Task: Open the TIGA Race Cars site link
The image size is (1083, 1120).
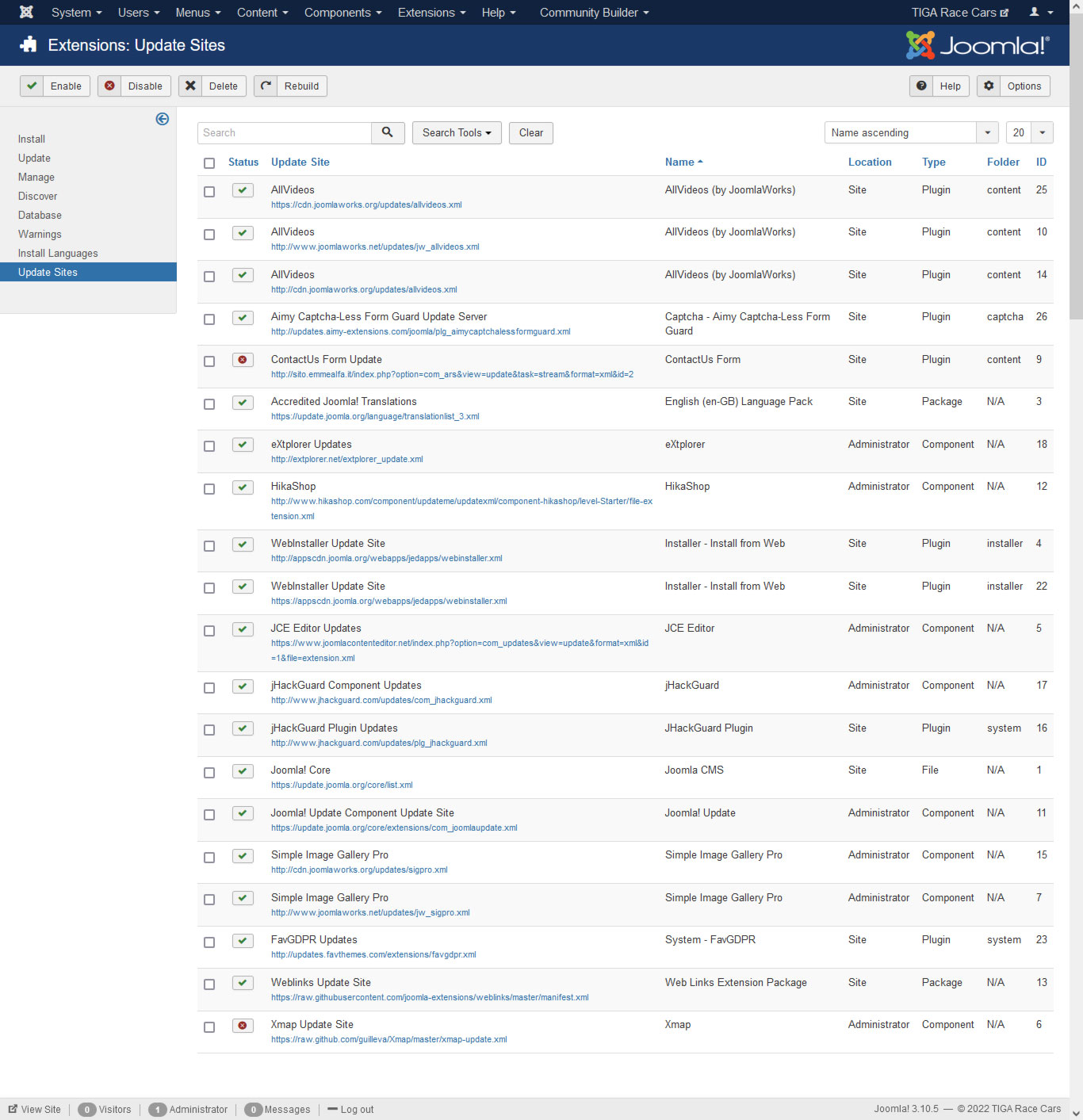Action: point(960,12)
